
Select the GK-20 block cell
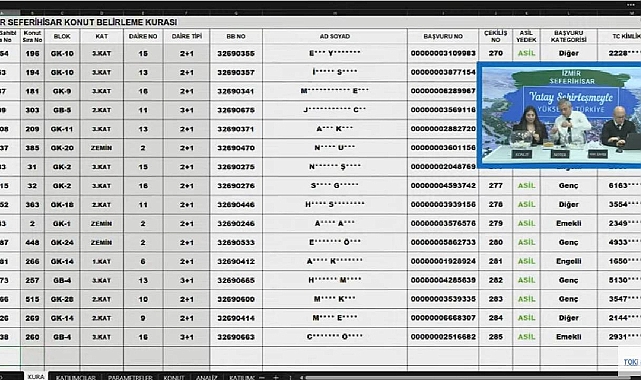(x=62, y=148)
